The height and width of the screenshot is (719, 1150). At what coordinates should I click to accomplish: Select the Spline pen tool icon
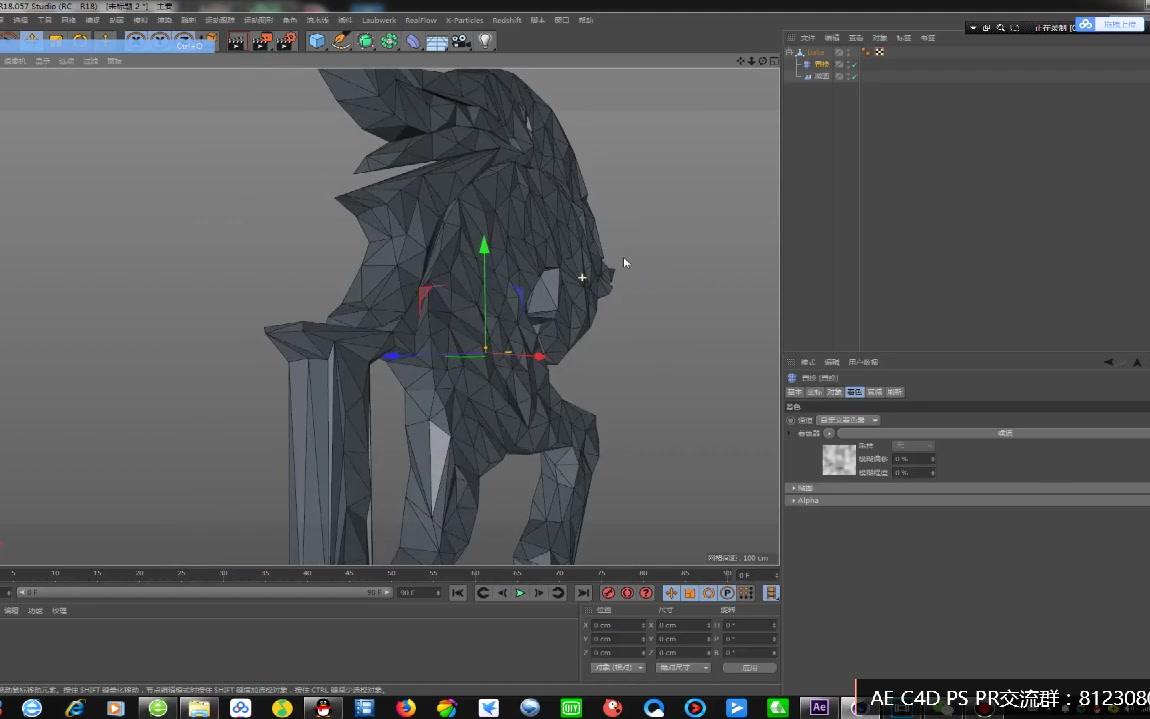click(342, 41)
